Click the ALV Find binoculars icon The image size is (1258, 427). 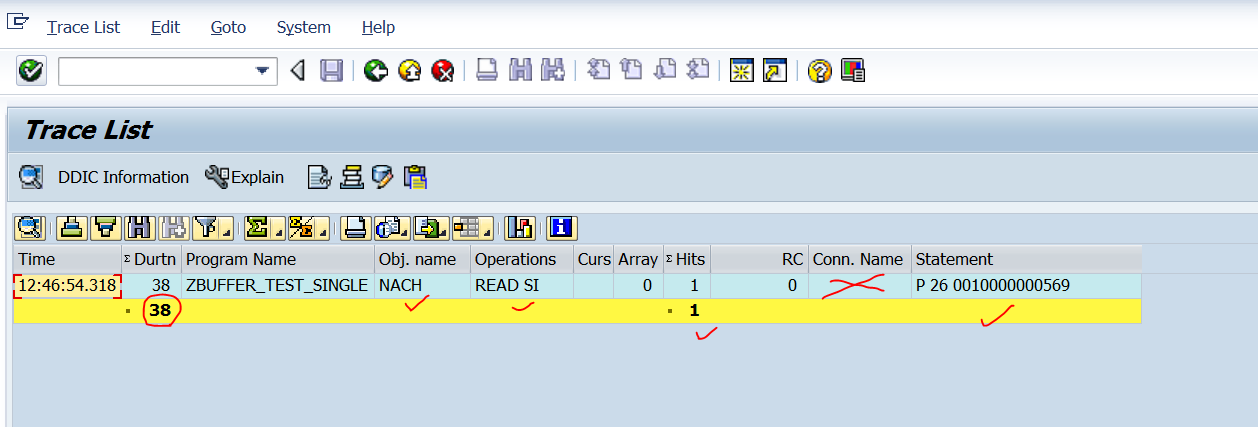pyautogui.click(x=138, y=228)
